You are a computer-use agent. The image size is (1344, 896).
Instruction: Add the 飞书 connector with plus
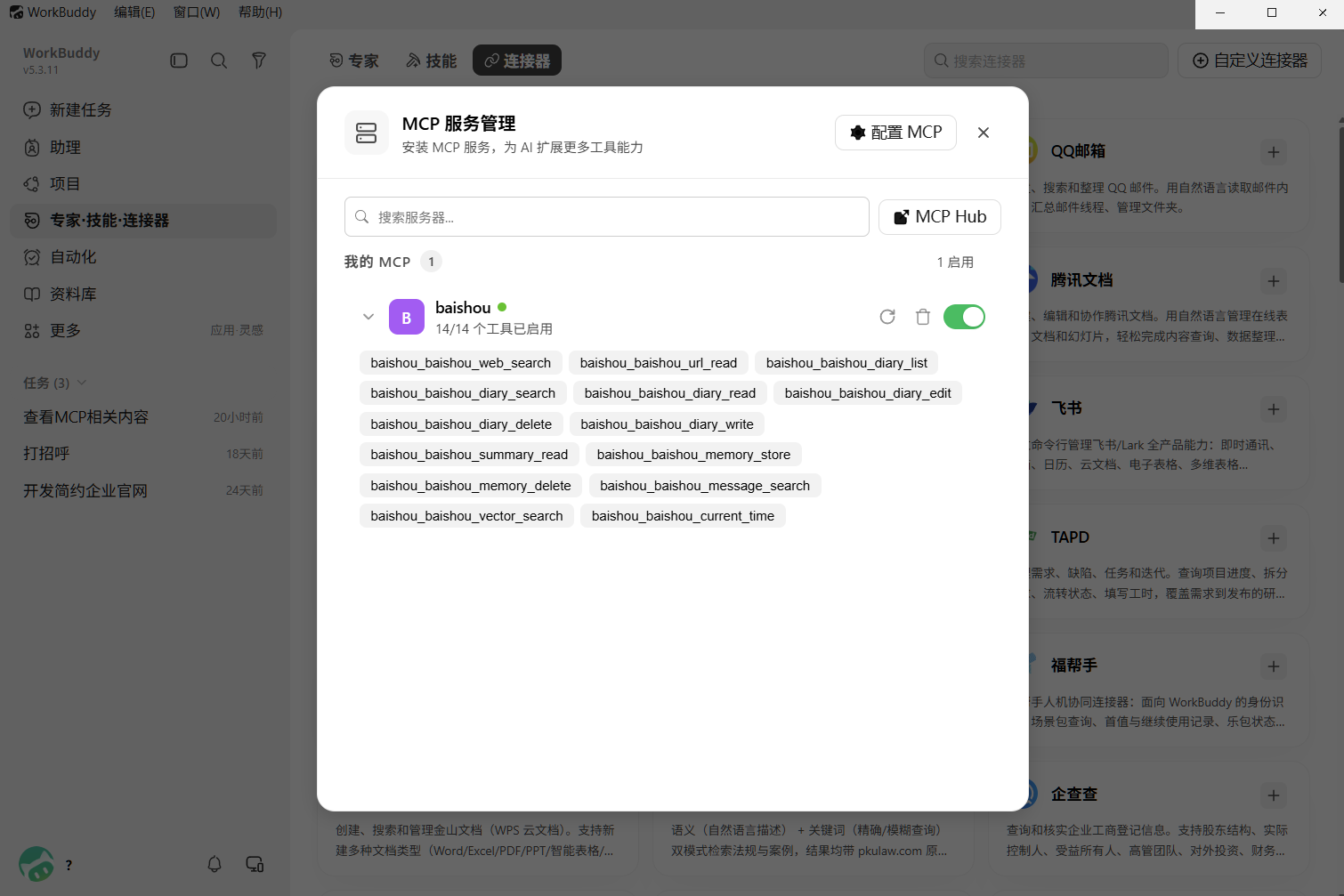point(1274,409)
